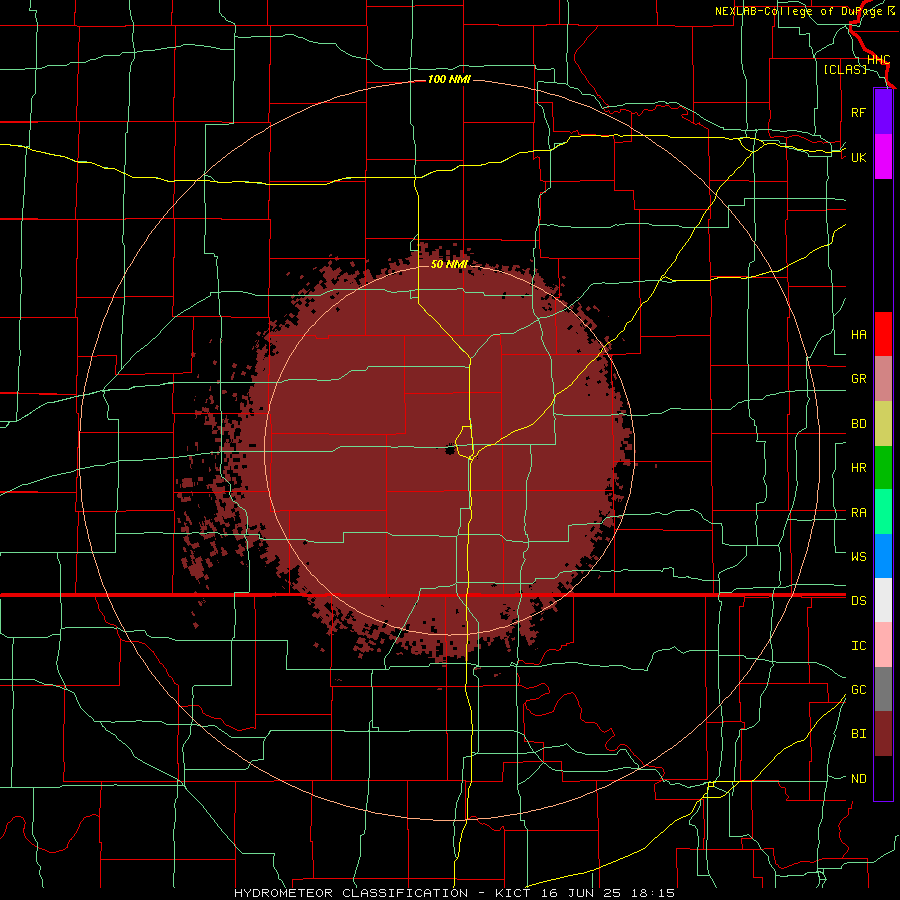Click the HA red legend color block
This screenshot has height=900, width=900.
pos(883,334)
